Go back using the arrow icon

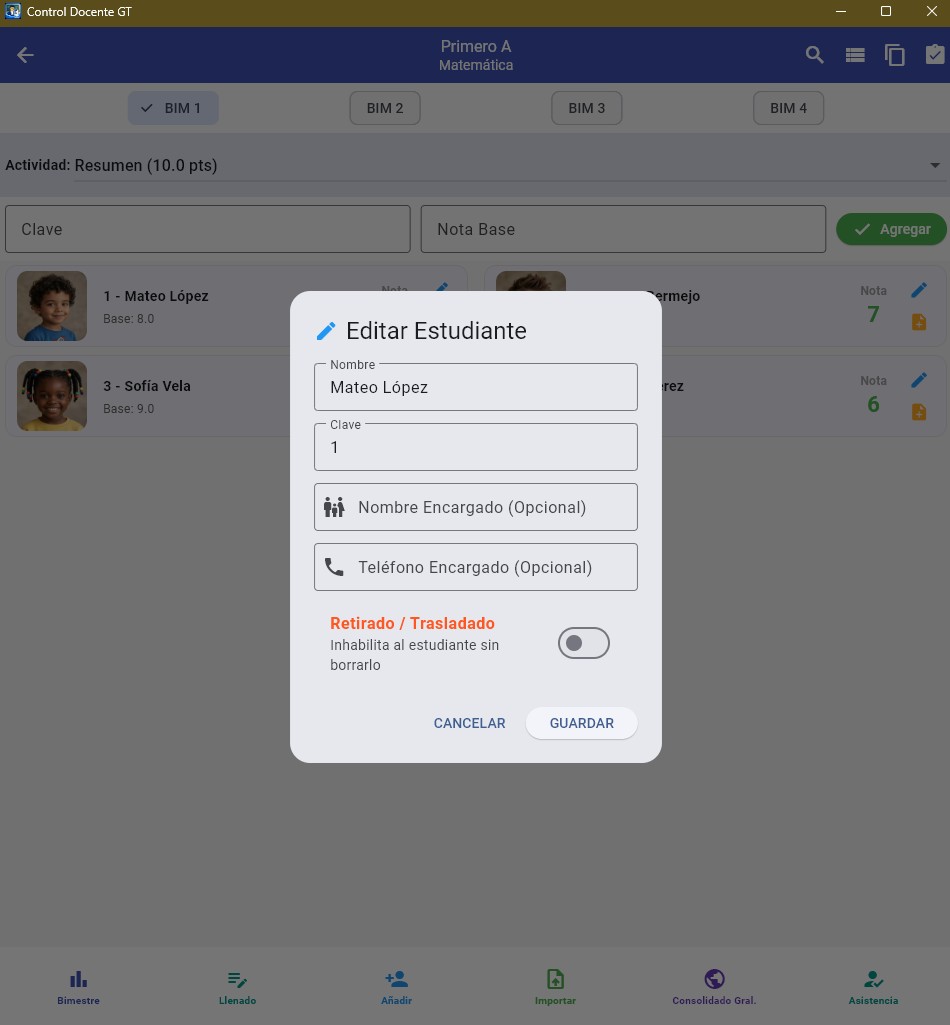coord(25,55)
